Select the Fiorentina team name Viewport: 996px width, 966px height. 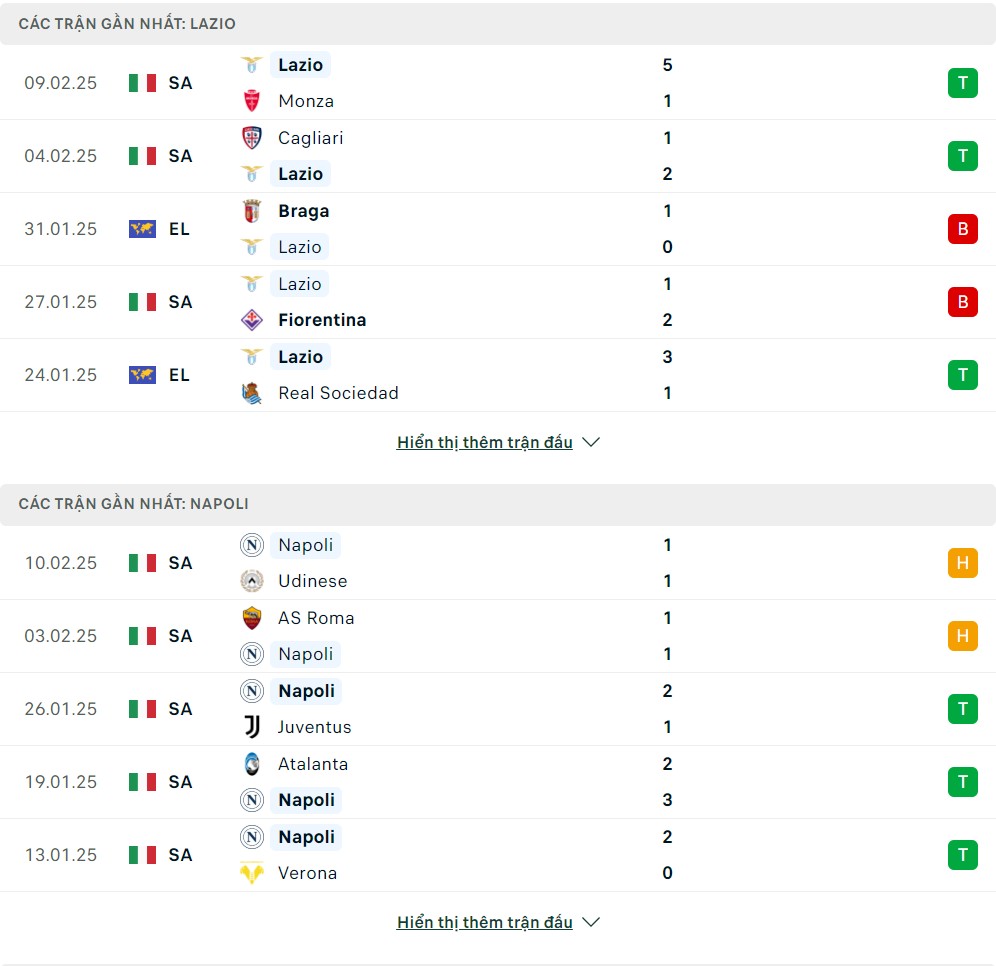coord(322,320)
